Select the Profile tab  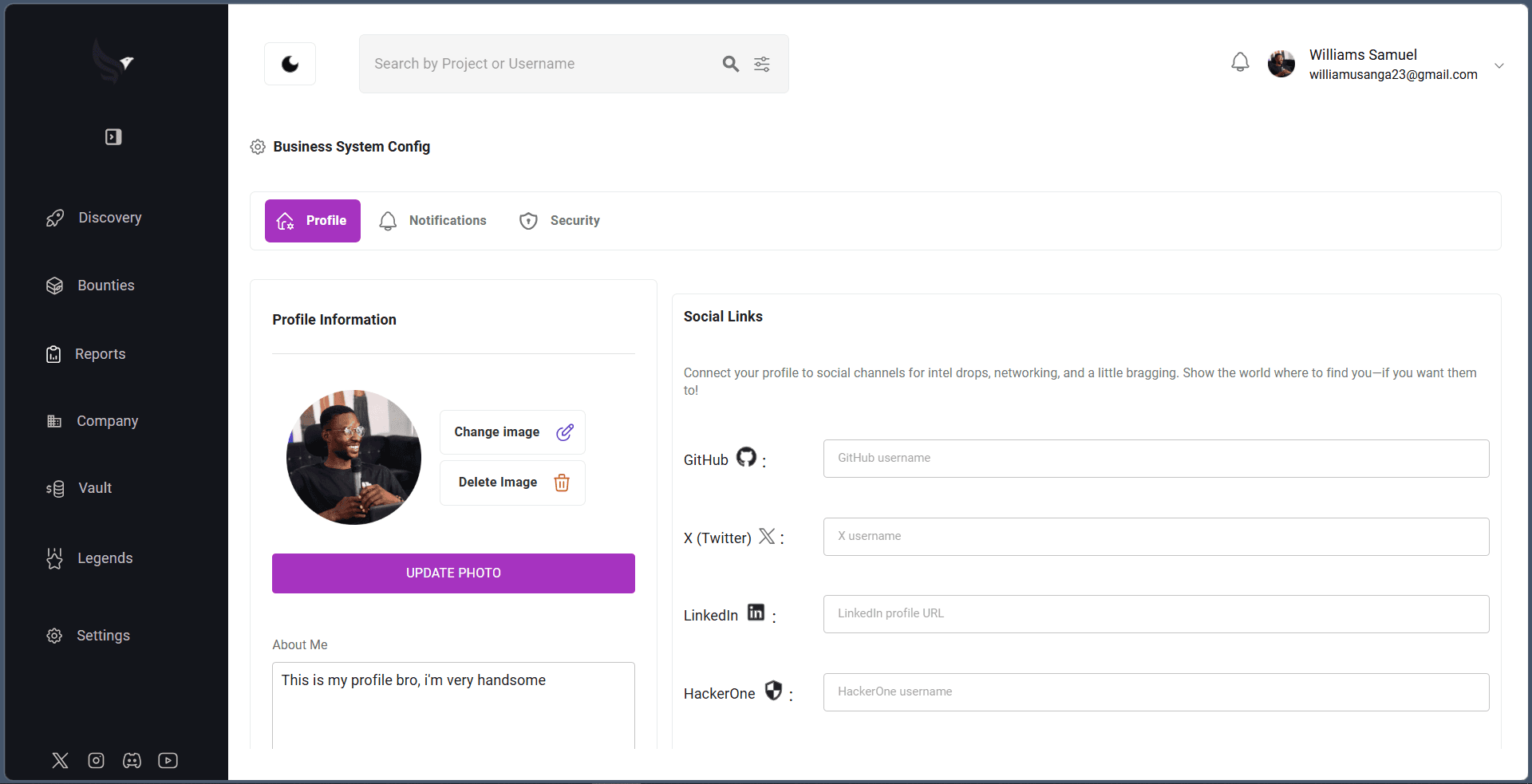[x=313, y=221]
